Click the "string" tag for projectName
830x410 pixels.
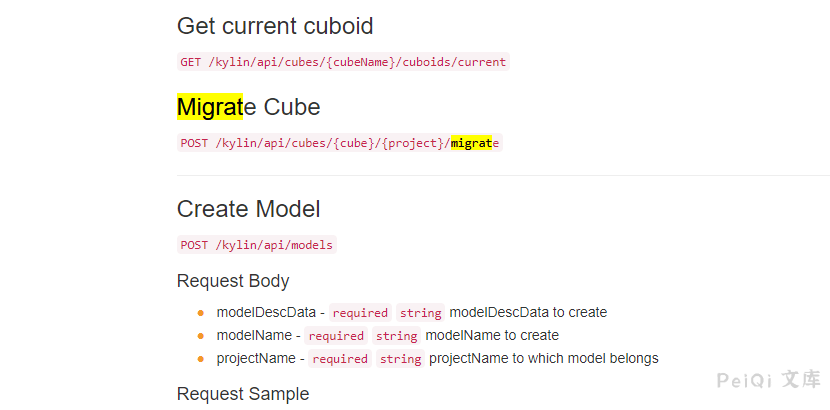[401, 359]
